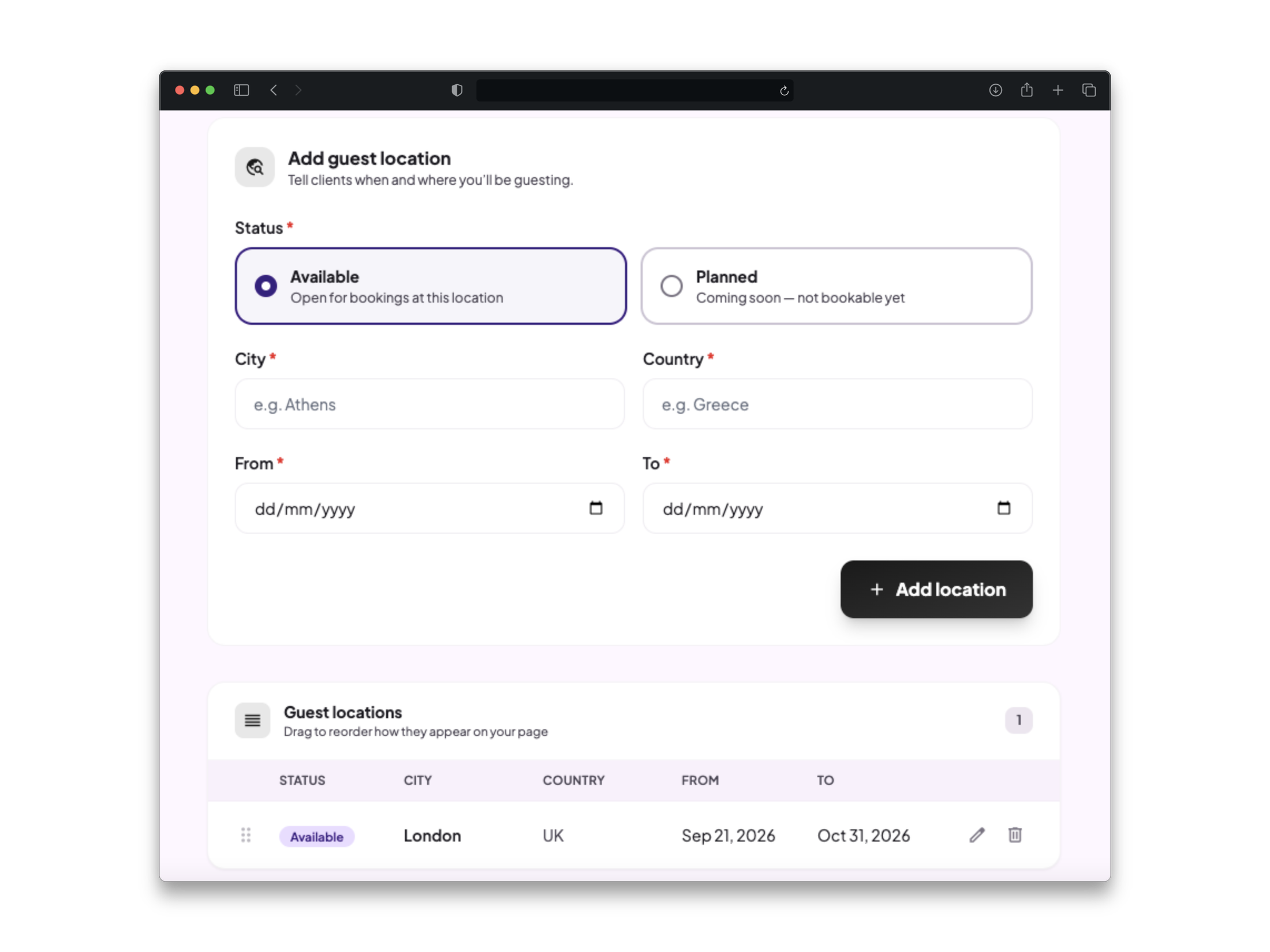Click the Available badge in the London row

[x=316, y=836]
